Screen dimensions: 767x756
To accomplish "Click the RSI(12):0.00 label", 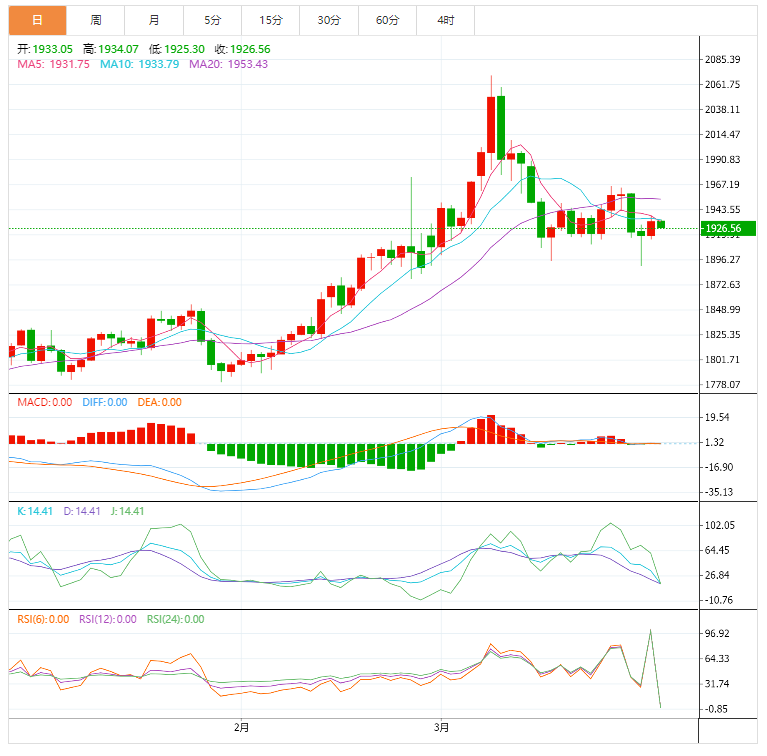I will (x=108, y=619).
